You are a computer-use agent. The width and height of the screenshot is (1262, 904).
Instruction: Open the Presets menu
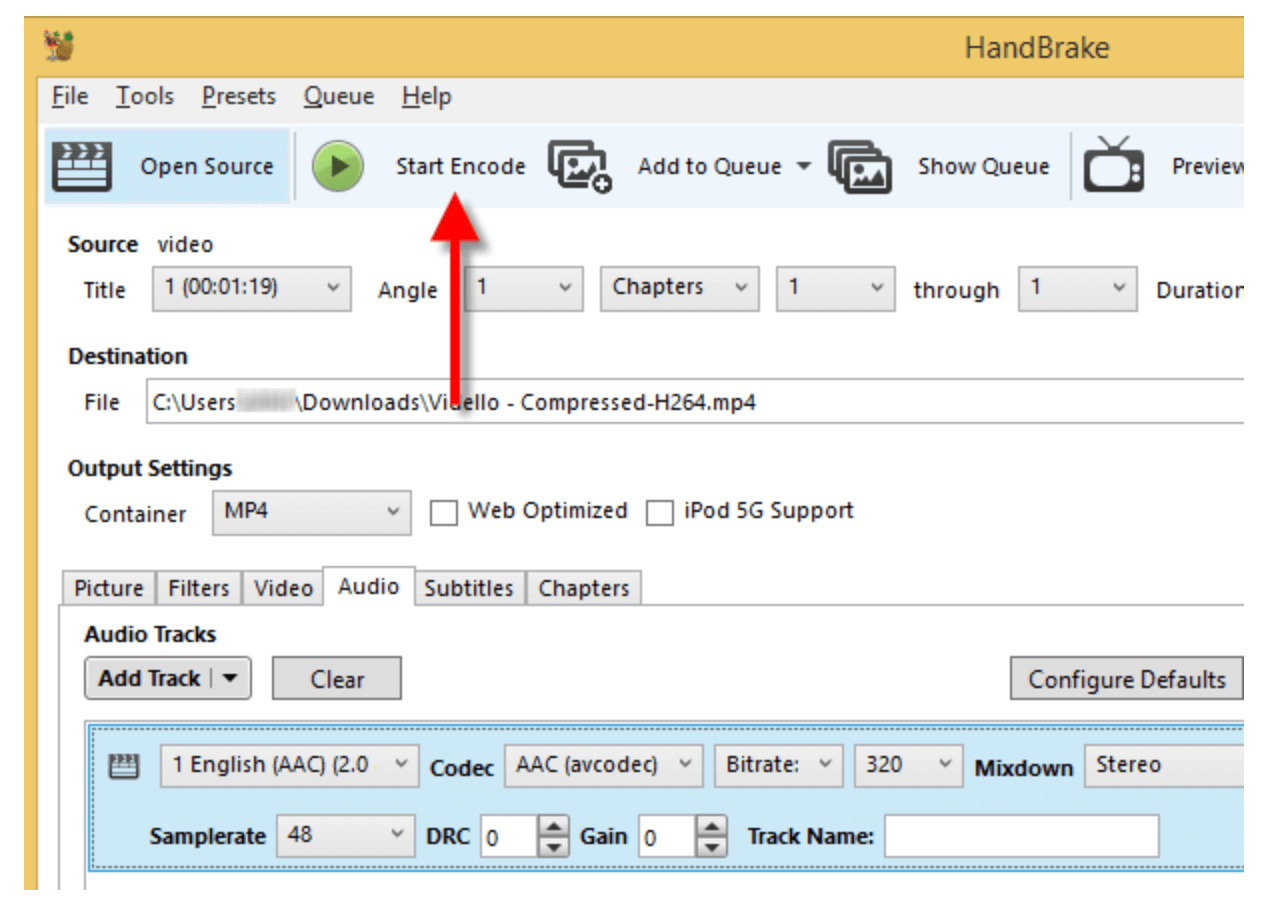tap(239, 96)
